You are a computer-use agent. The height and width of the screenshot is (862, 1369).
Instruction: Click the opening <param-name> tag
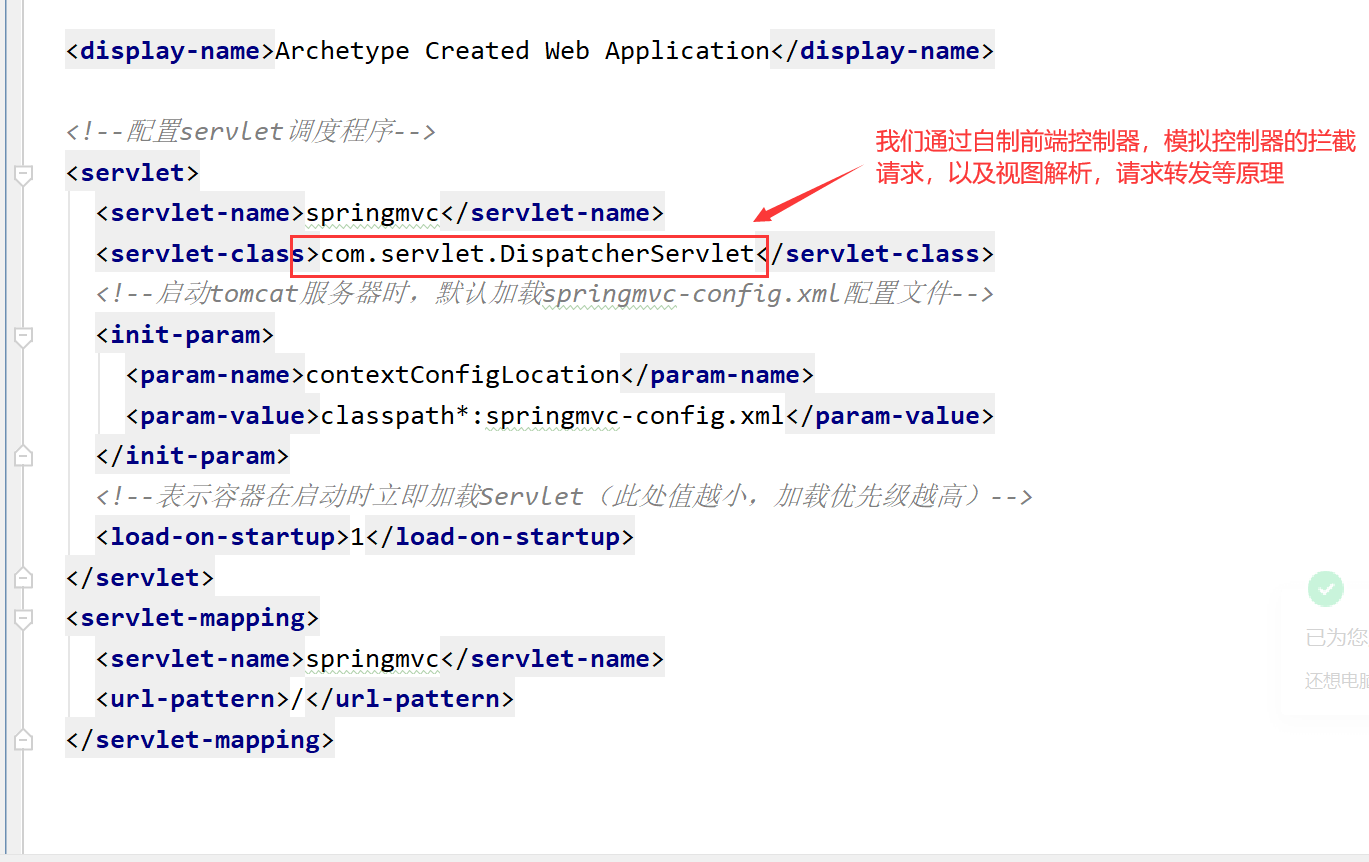[x=216, y=375]
